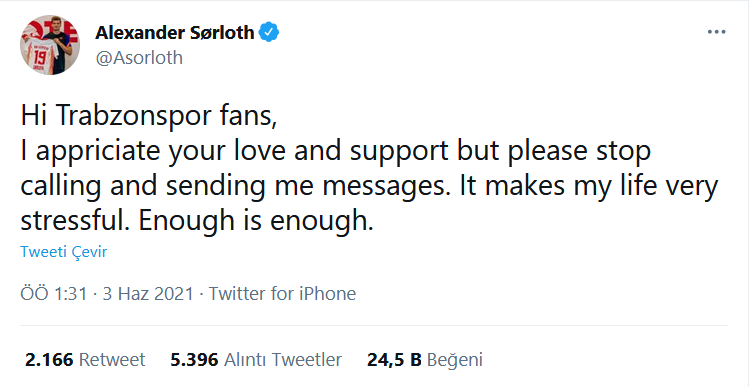The image size is (751, 387).
Task: Open the Beğeni likes list
Action: tap(455, 359)
